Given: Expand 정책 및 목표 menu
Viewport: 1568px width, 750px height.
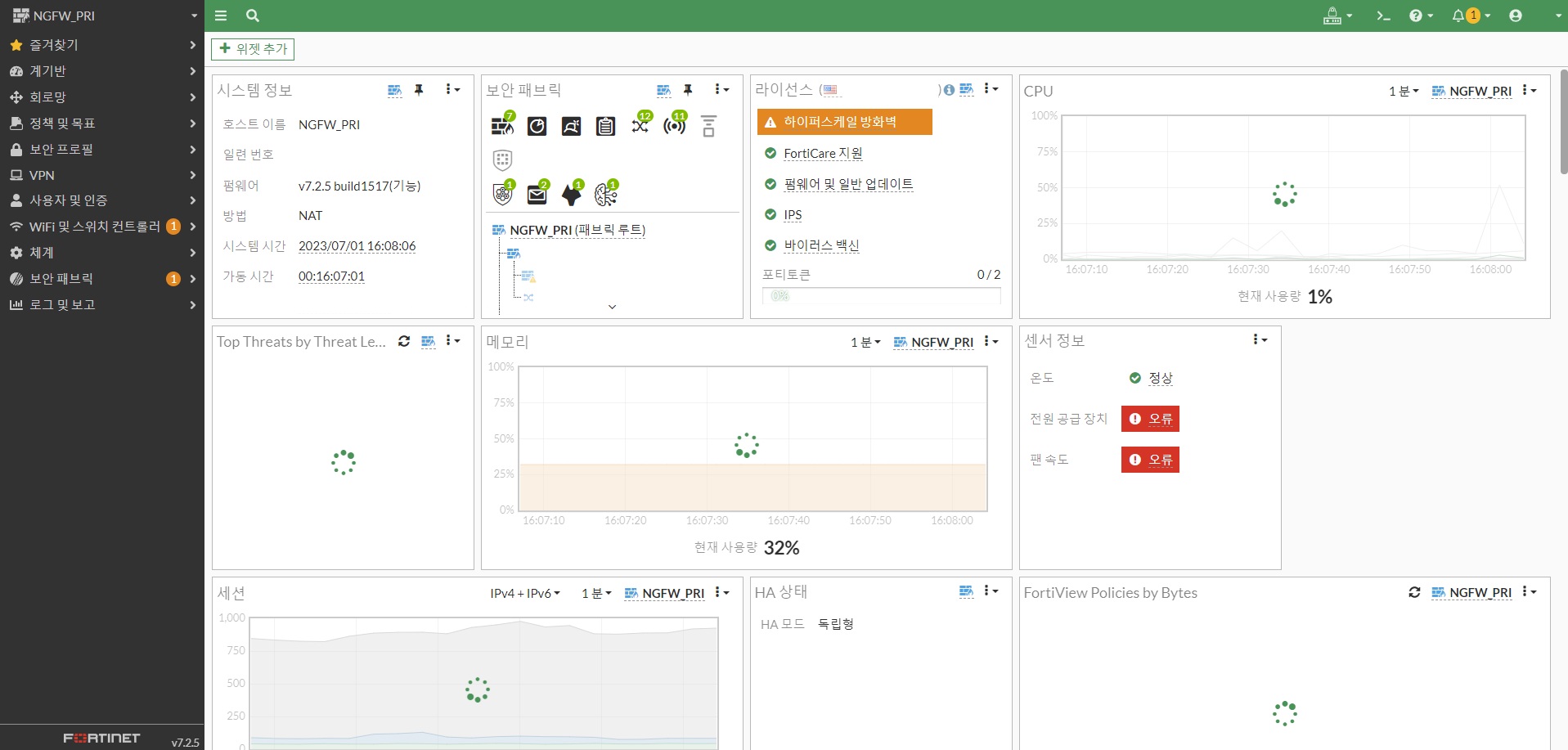Looking at the screenshot, I should click(x=102, y=124).
